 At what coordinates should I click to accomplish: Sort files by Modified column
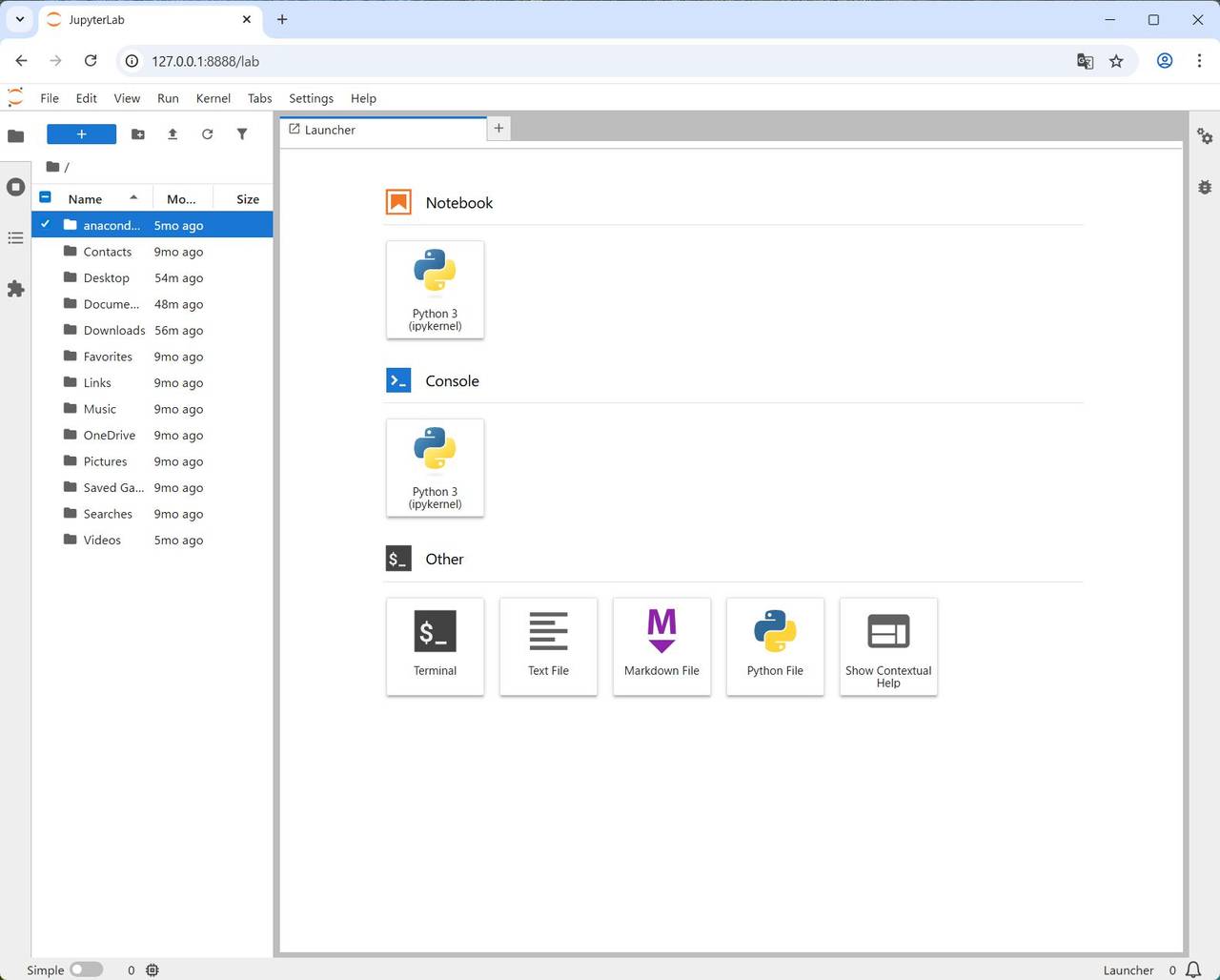(x=182, y=198)
